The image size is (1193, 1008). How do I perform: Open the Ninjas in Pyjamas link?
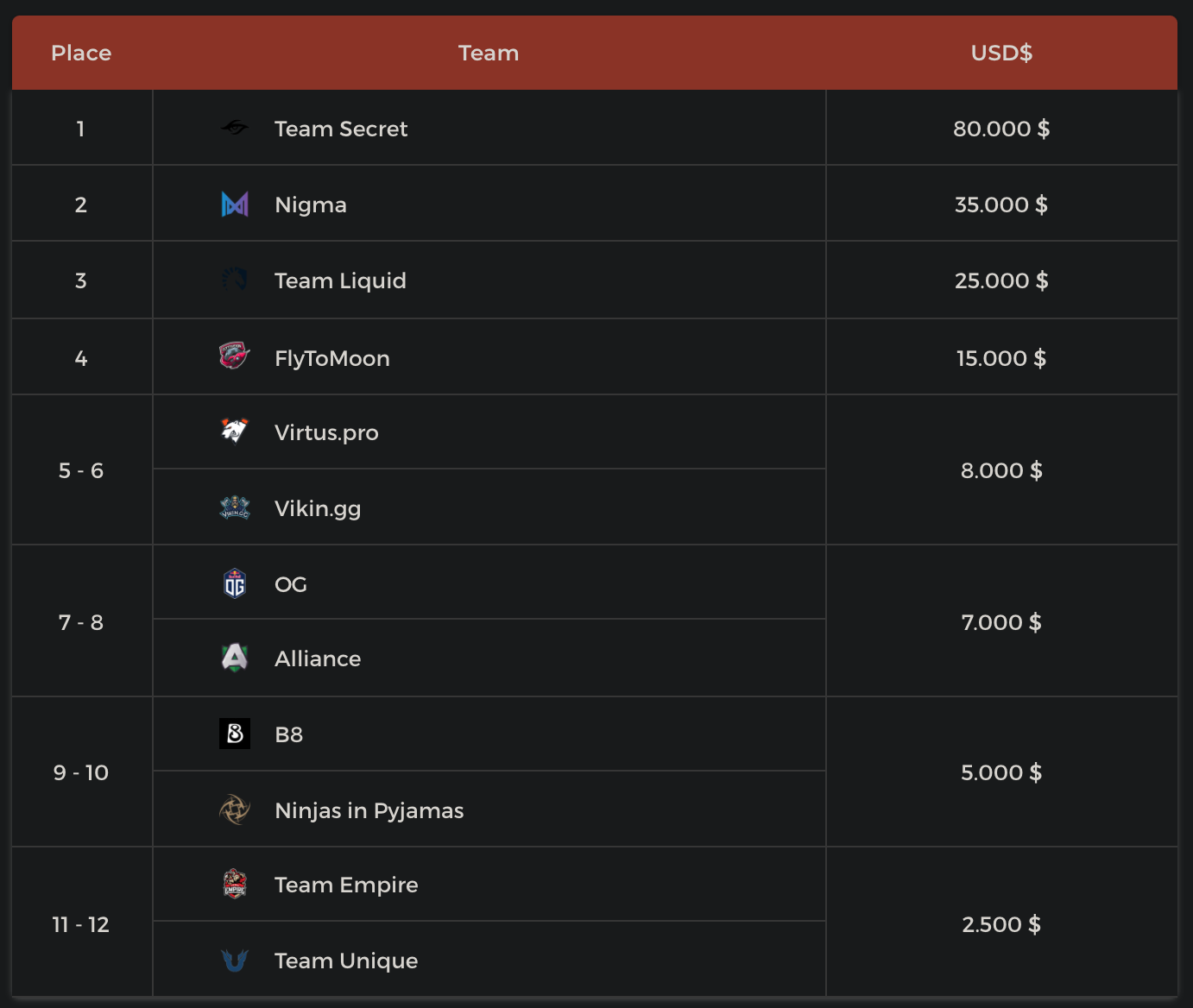coord(369,810)
